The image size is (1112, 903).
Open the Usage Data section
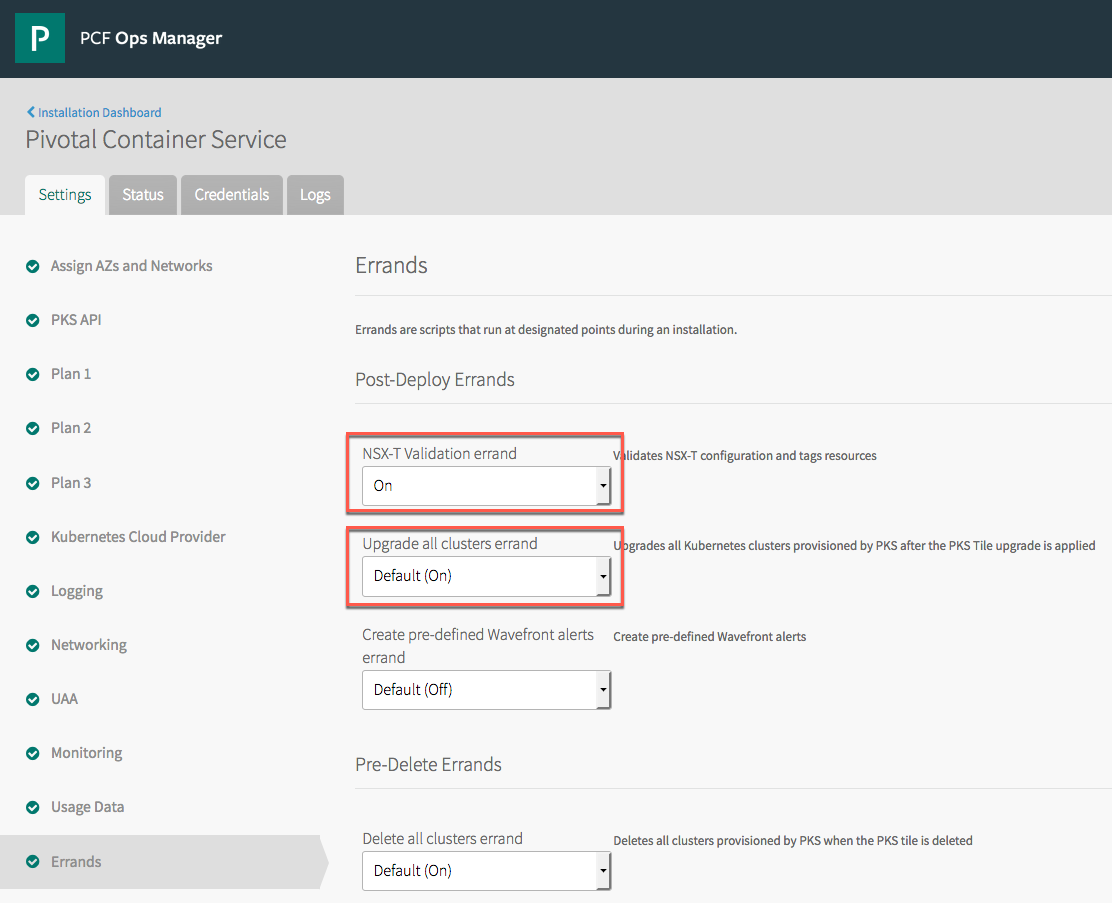tap(88, 807)
